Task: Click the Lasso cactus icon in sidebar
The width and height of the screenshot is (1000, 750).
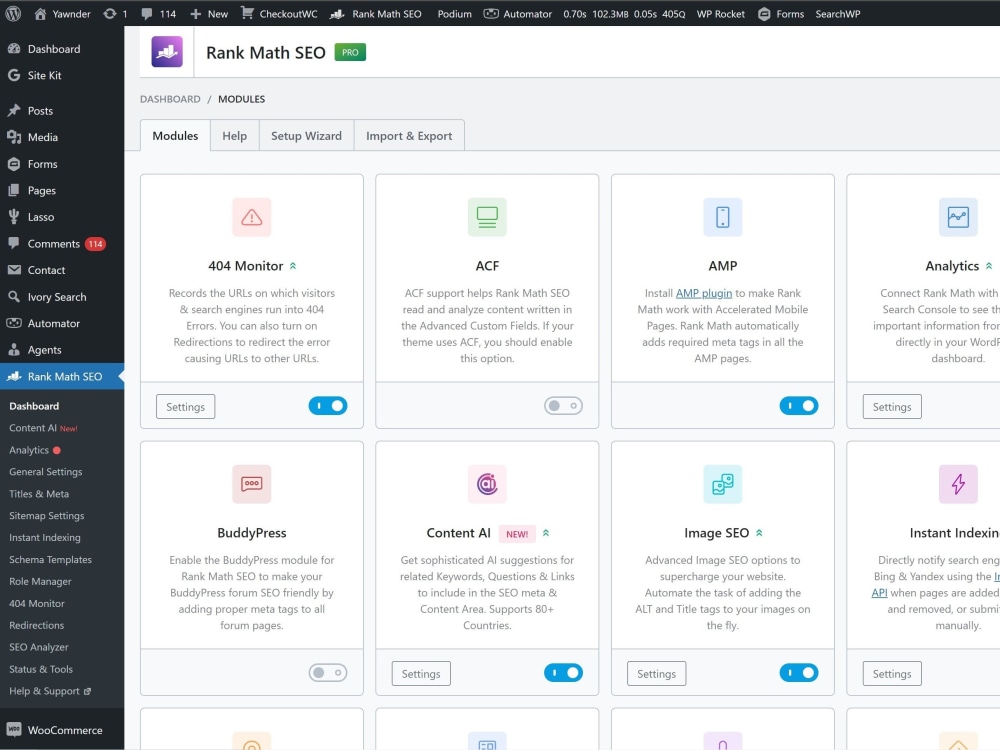Action: 14,217
